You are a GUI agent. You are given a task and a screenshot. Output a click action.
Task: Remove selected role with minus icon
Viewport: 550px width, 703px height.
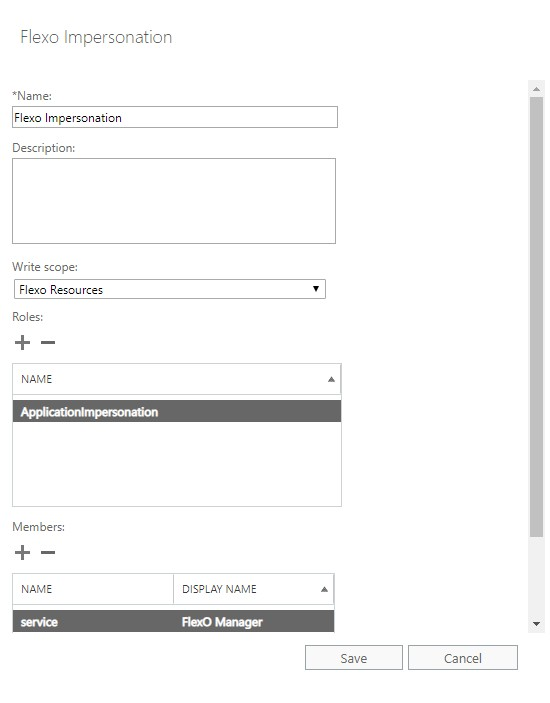click(x=48, y=343)
